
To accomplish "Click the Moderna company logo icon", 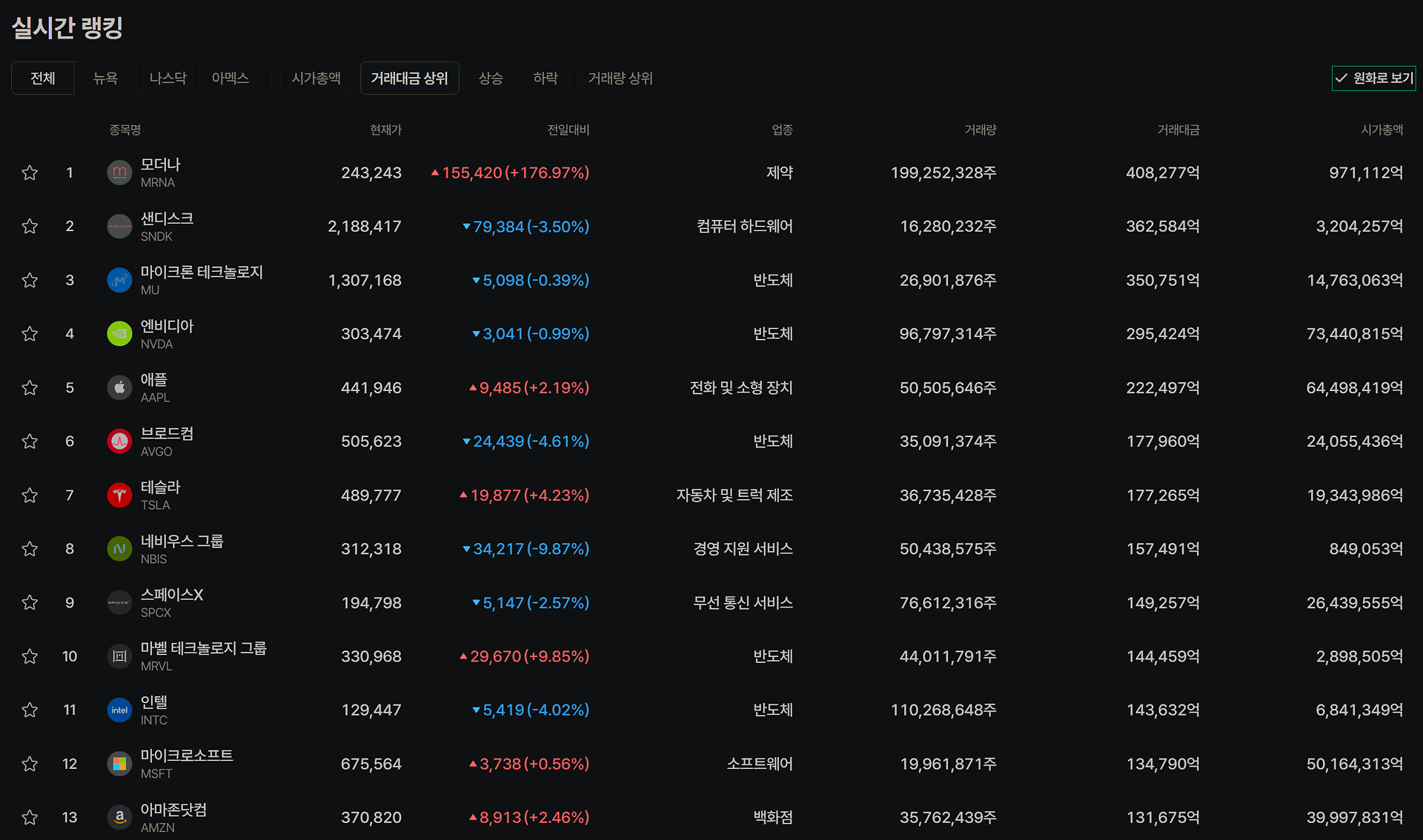I will [119, 173].
